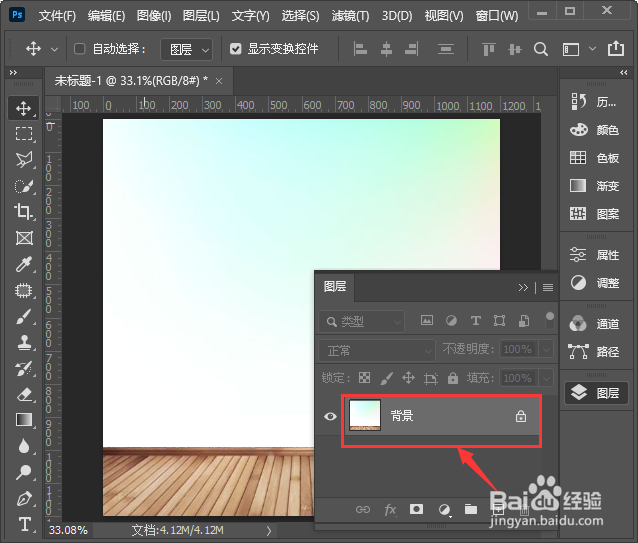Collapse the Layers panel double-arrow
The image size is (638, 543).
tap(523, 288)
